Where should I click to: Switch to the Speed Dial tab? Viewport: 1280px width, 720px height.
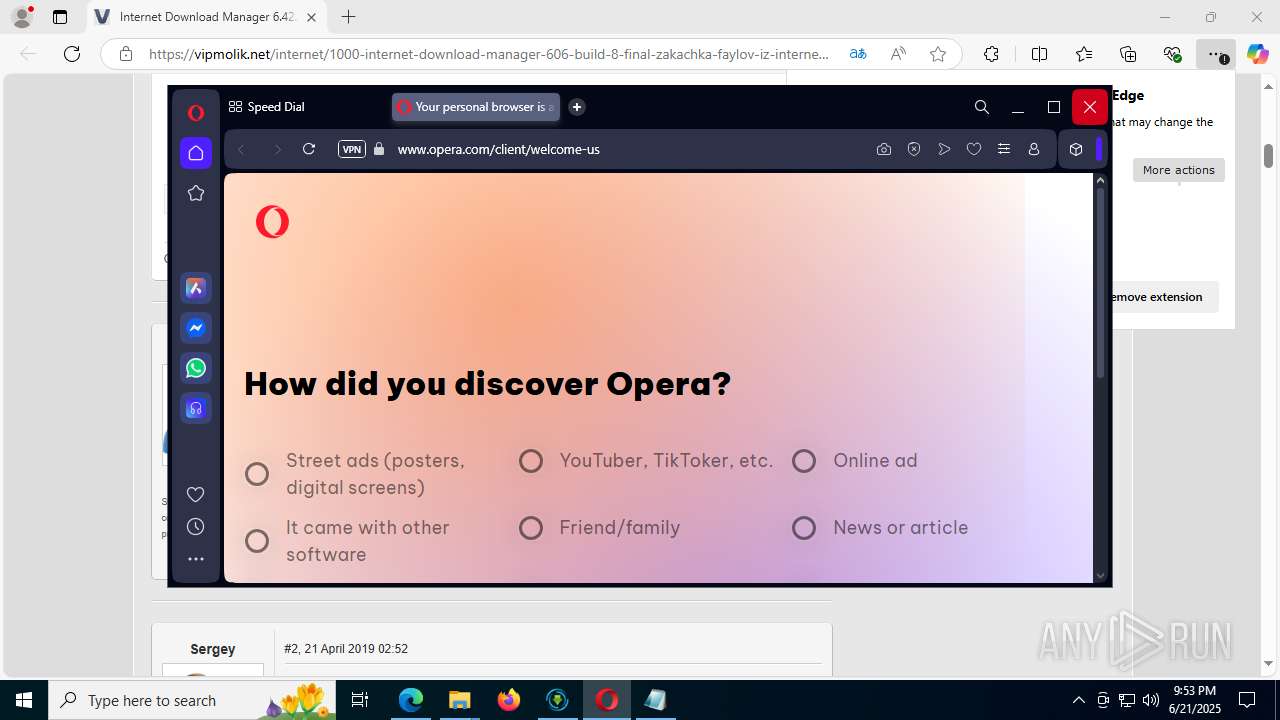[267, 107]
